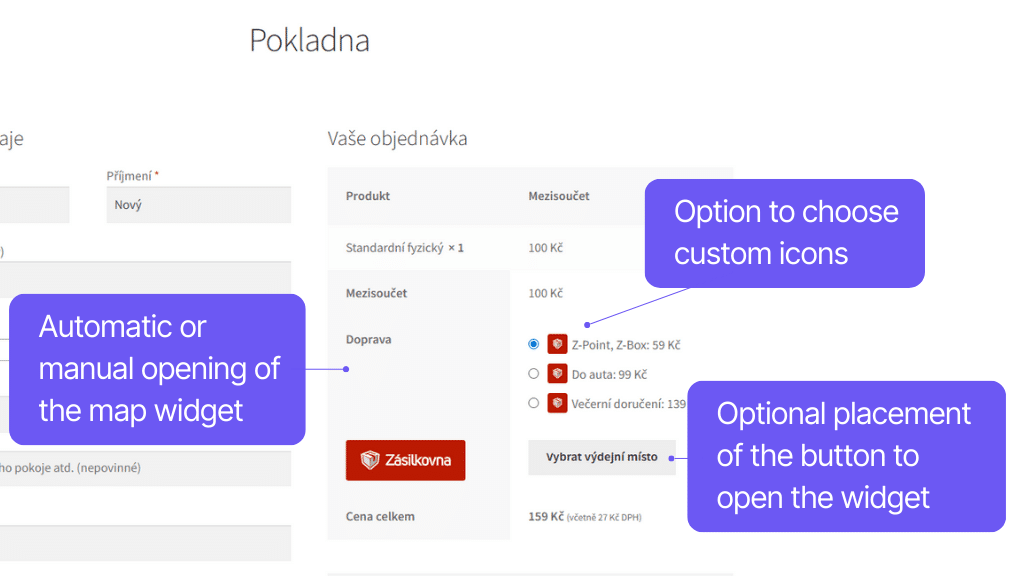
Task: Click the red cube icon next to Do auta
Action: [557, 373]
